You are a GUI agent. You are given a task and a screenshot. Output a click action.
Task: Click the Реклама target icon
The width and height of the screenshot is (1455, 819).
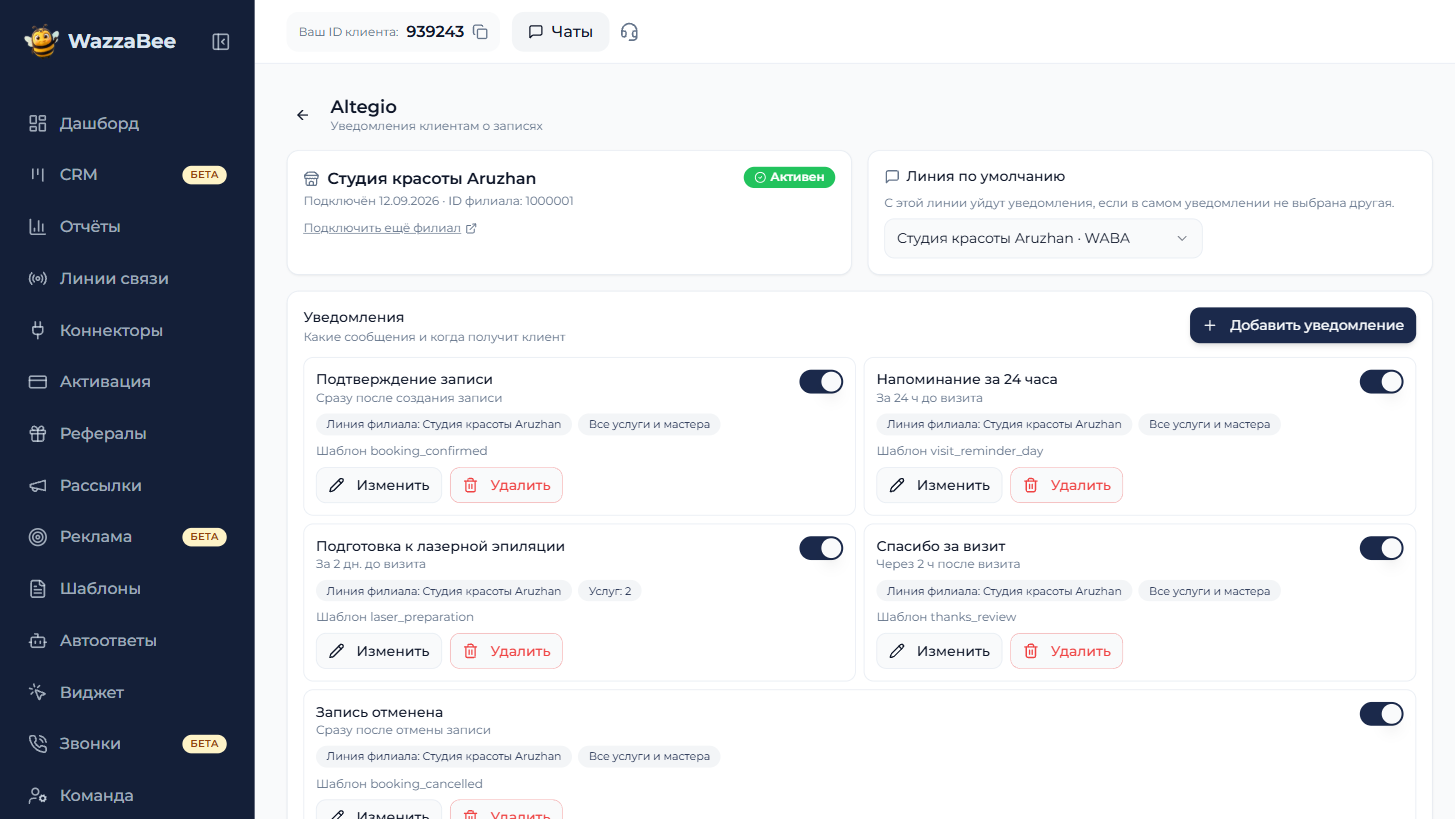tap(38, 536)
